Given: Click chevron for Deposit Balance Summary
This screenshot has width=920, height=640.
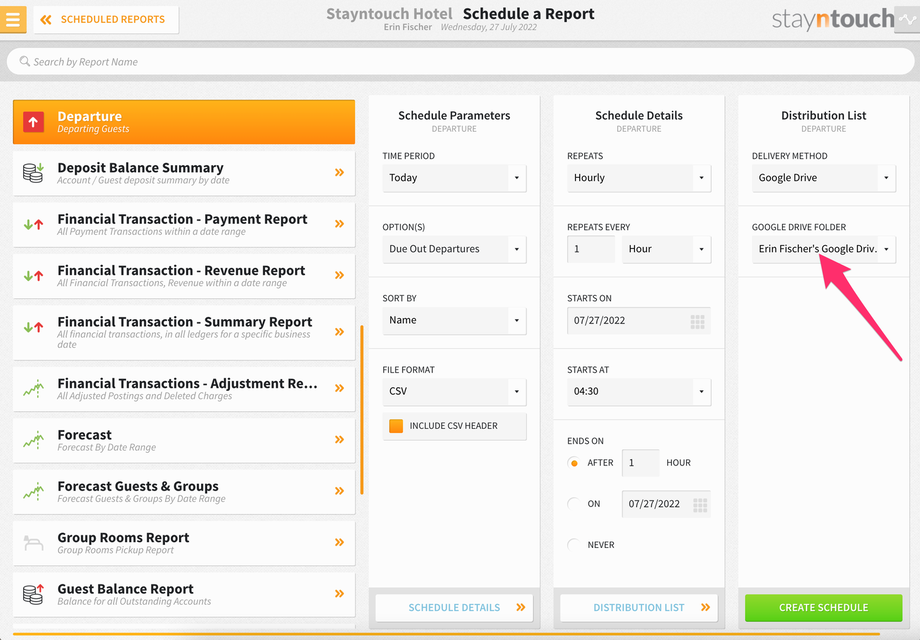Looking at the screenshot, I should (x=339, y=172).
